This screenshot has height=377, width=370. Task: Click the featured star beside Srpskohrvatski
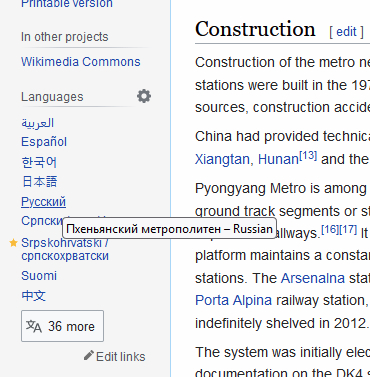(13, 243)
